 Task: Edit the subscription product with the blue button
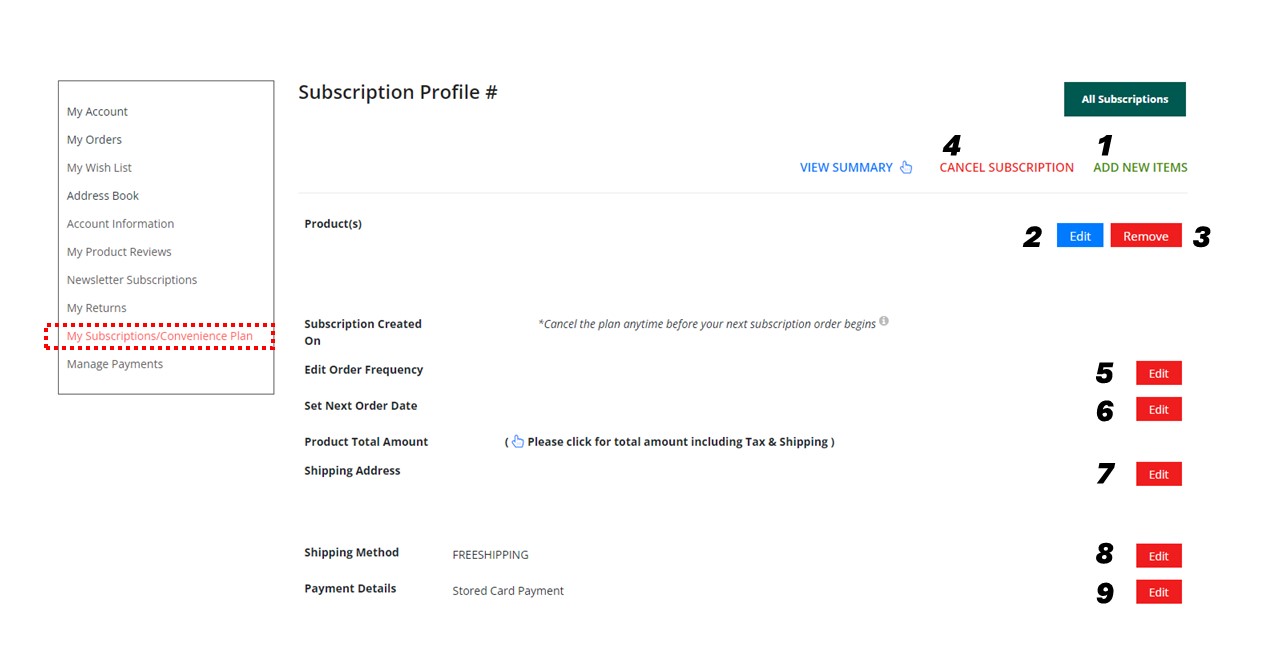pos(1080,236)
